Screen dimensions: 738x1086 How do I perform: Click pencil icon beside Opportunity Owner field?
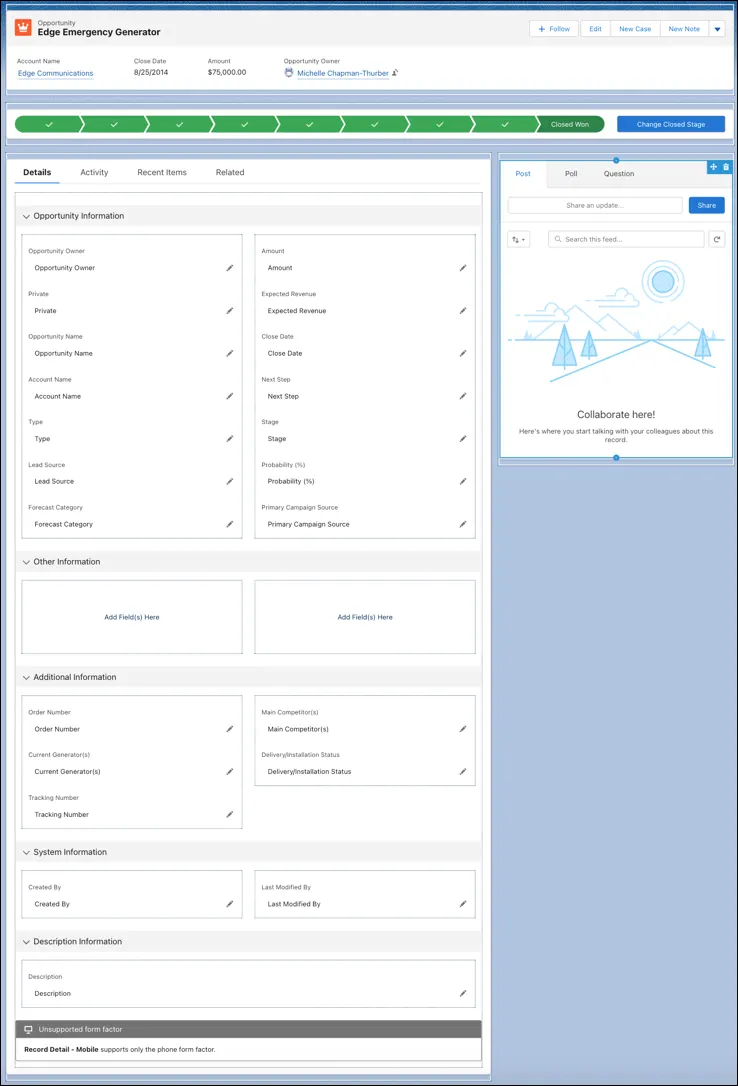(x=230, y=268)
